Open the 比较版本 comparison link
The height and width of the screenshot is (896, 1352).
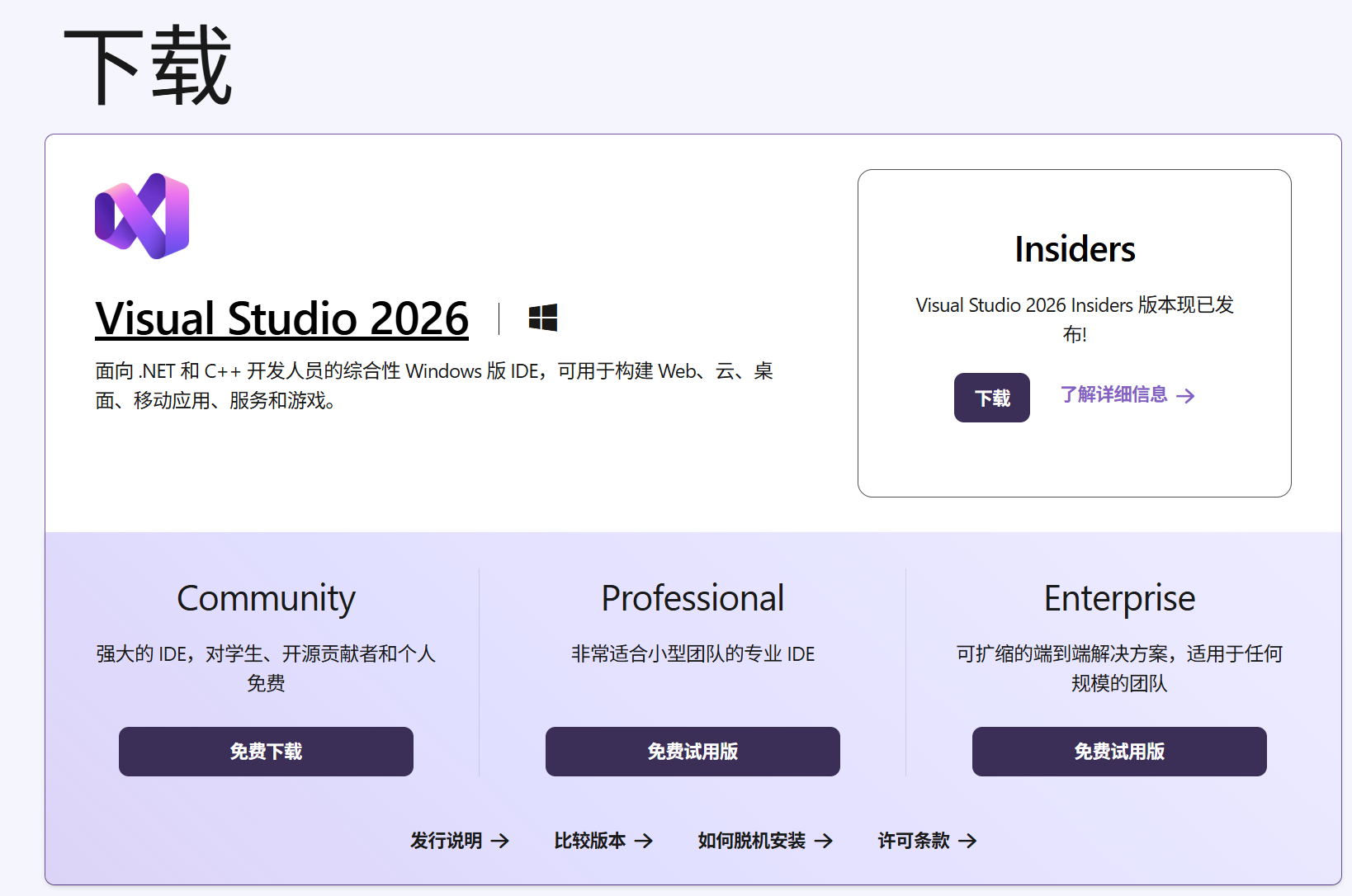point(590,841)
